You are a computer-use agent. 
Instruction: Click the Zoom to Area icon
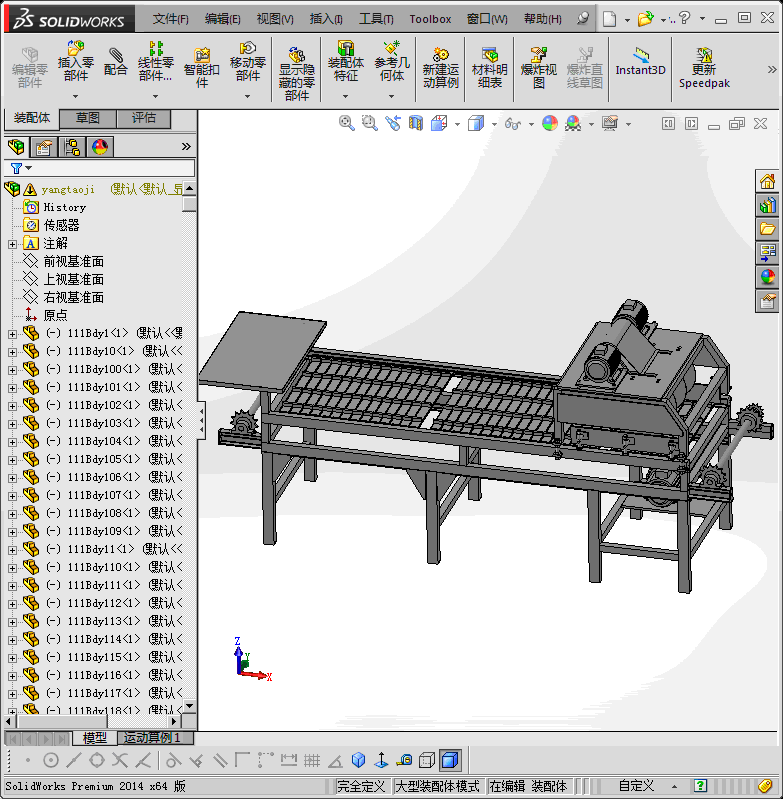[369, 123]
